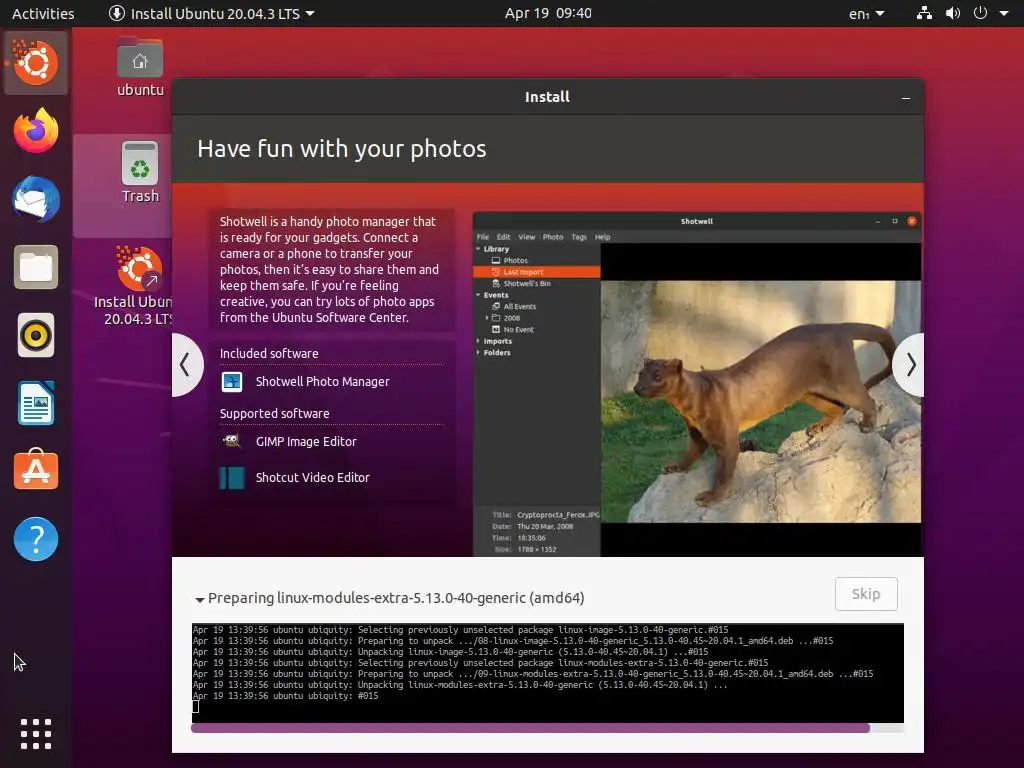The image size is (1024, 768).
Task: Open the volume icon in top bar
Action: (953, 13)
